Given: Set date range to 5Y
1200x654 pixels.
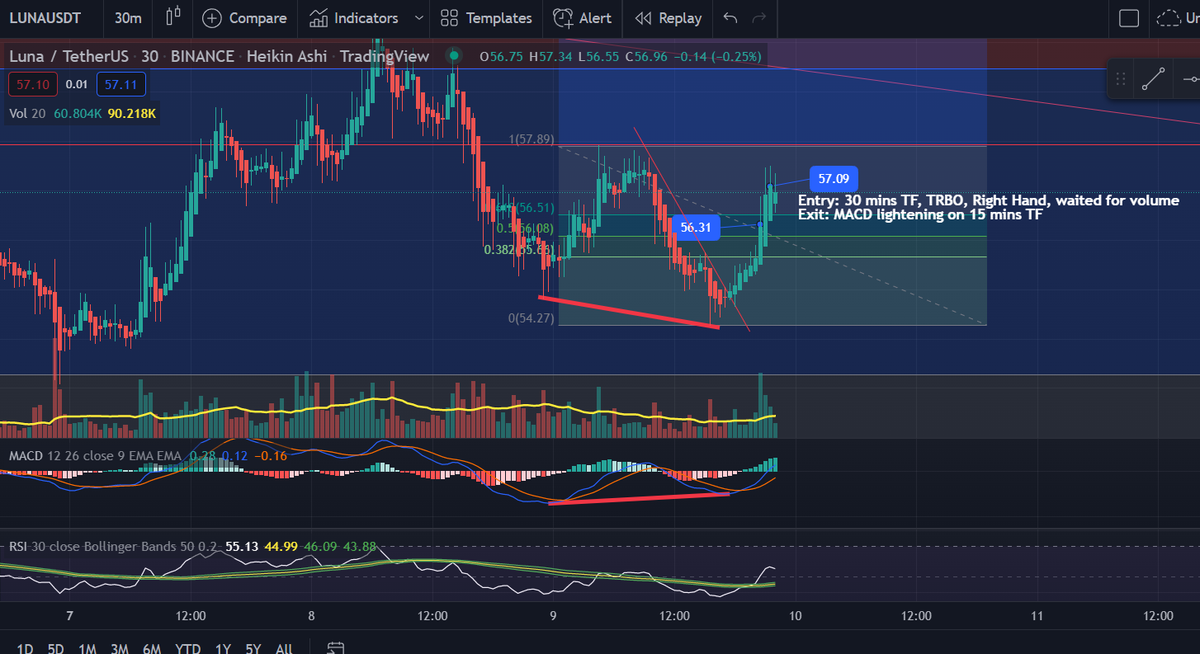Looking at the screenshot, I should 254,648.
